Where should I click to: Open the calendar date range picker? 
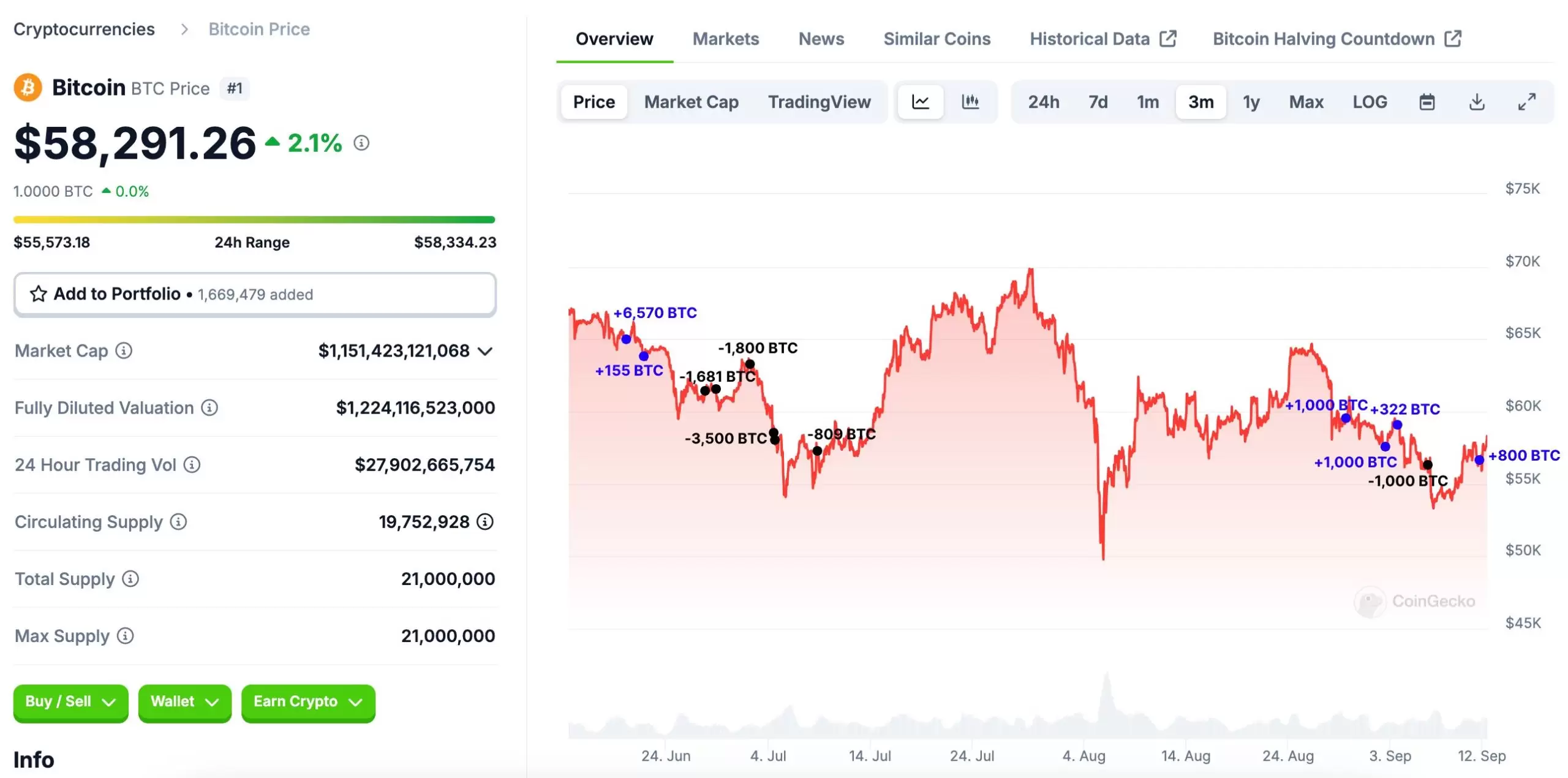[x=1427, y=102]
